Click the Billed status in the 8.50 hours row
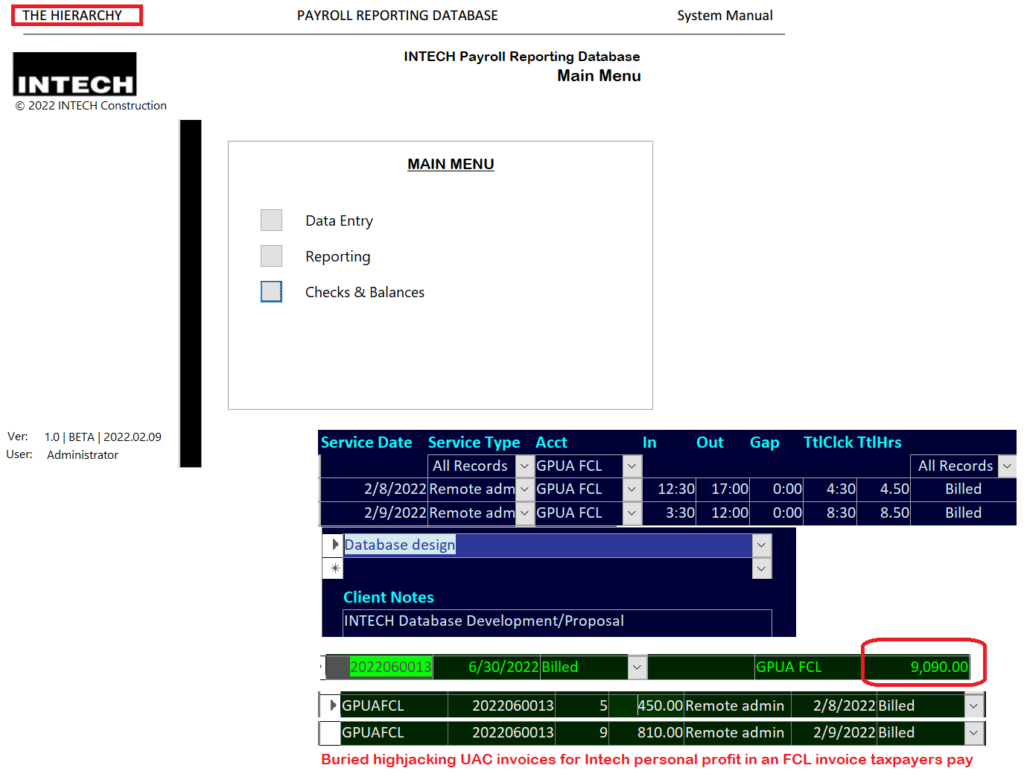1024x774 pixels. click(963, 513)
